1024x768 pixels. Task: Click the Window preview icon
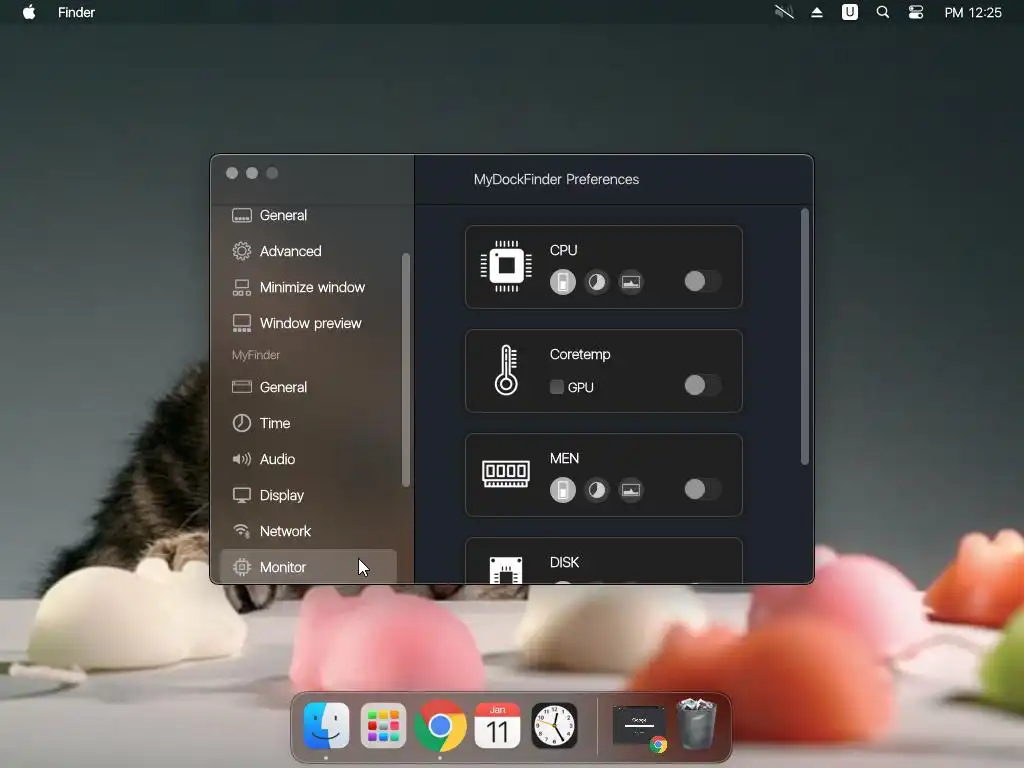pos(242,323)
